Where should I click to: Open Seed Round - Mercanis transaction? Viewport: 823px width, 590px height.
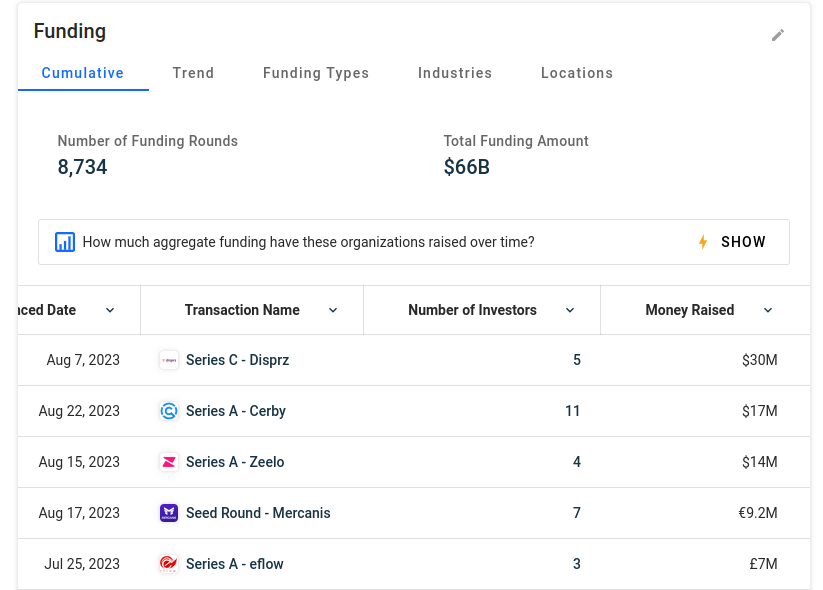[258, 513]
